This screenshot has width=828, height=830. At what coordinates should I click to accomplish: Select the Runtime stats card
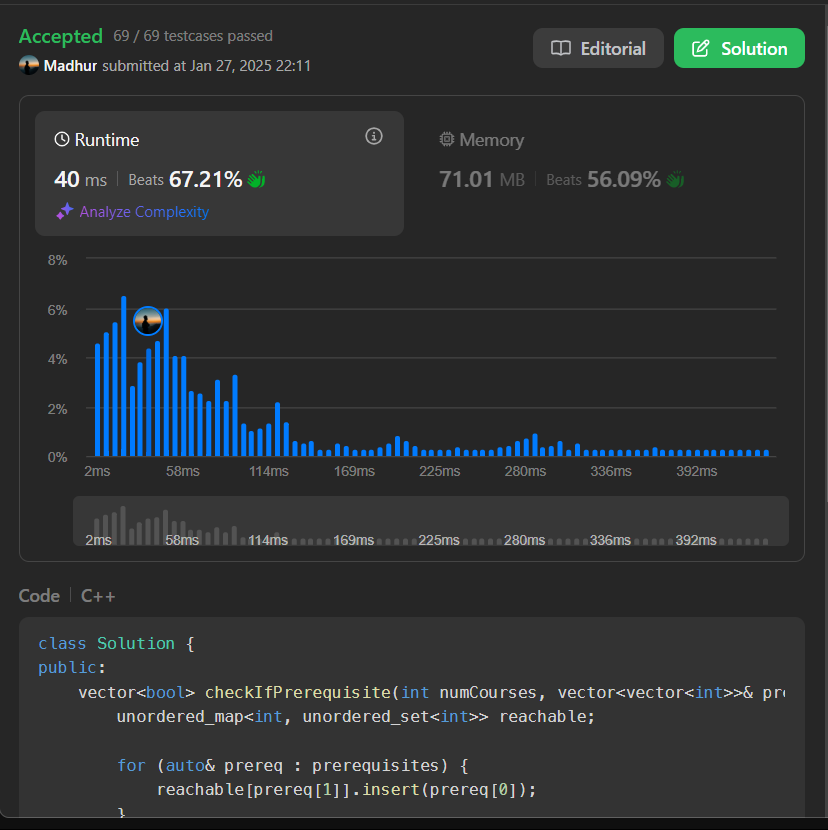click(x=219, y=173)
